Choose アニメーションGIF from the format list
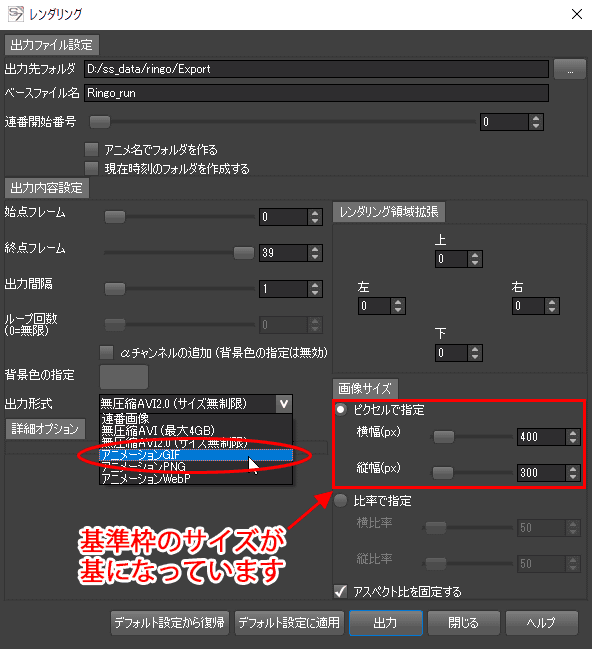Image resolution: width=592 pixels, height=649 pixels. coord(196,455)
